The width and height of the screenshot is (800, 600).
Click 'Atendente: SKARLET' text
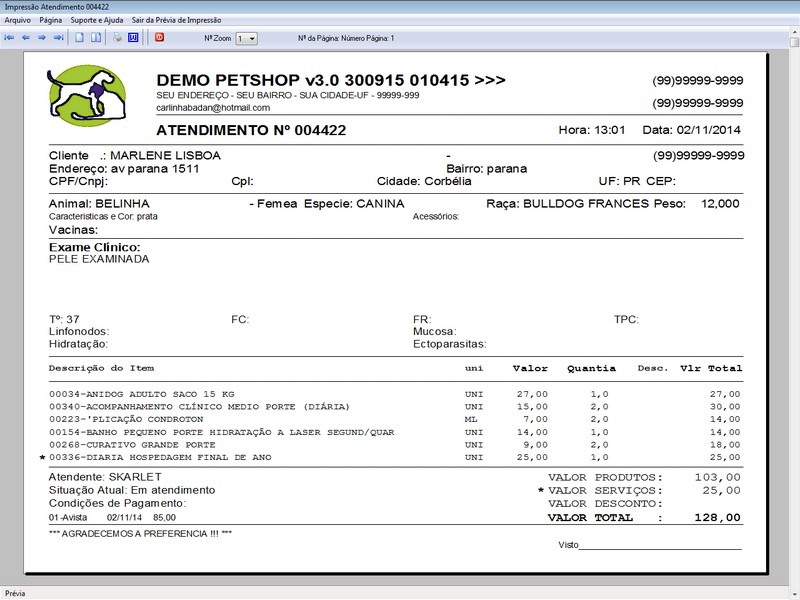click(105, 477)
